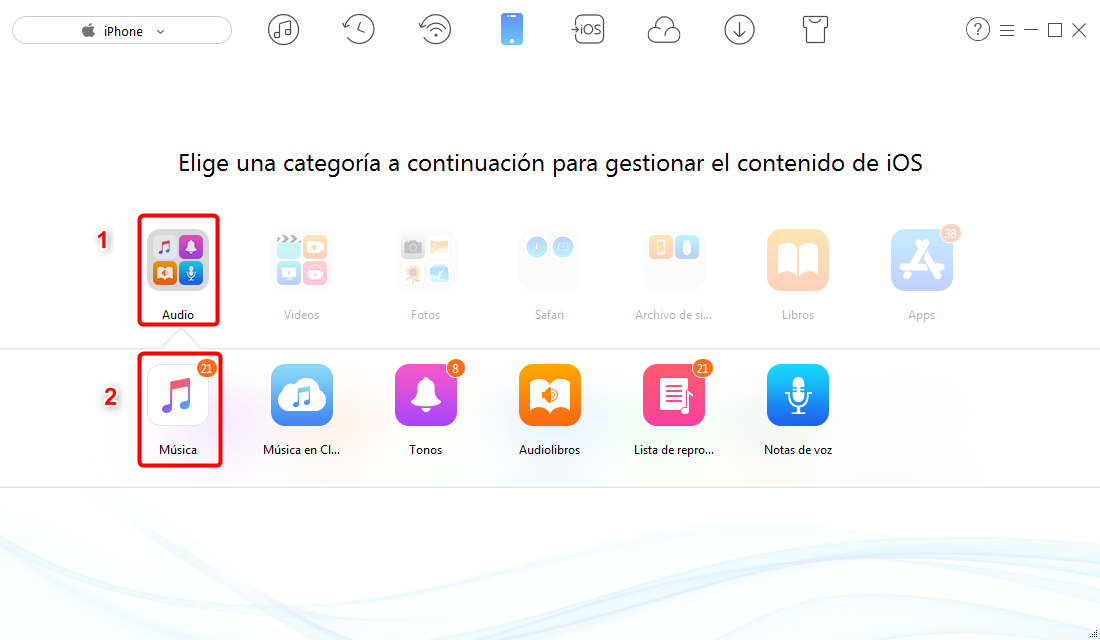Click the help question mark icon
Image resolution: width=1100 pixels, height=640 pixels.
pos(977,29)
